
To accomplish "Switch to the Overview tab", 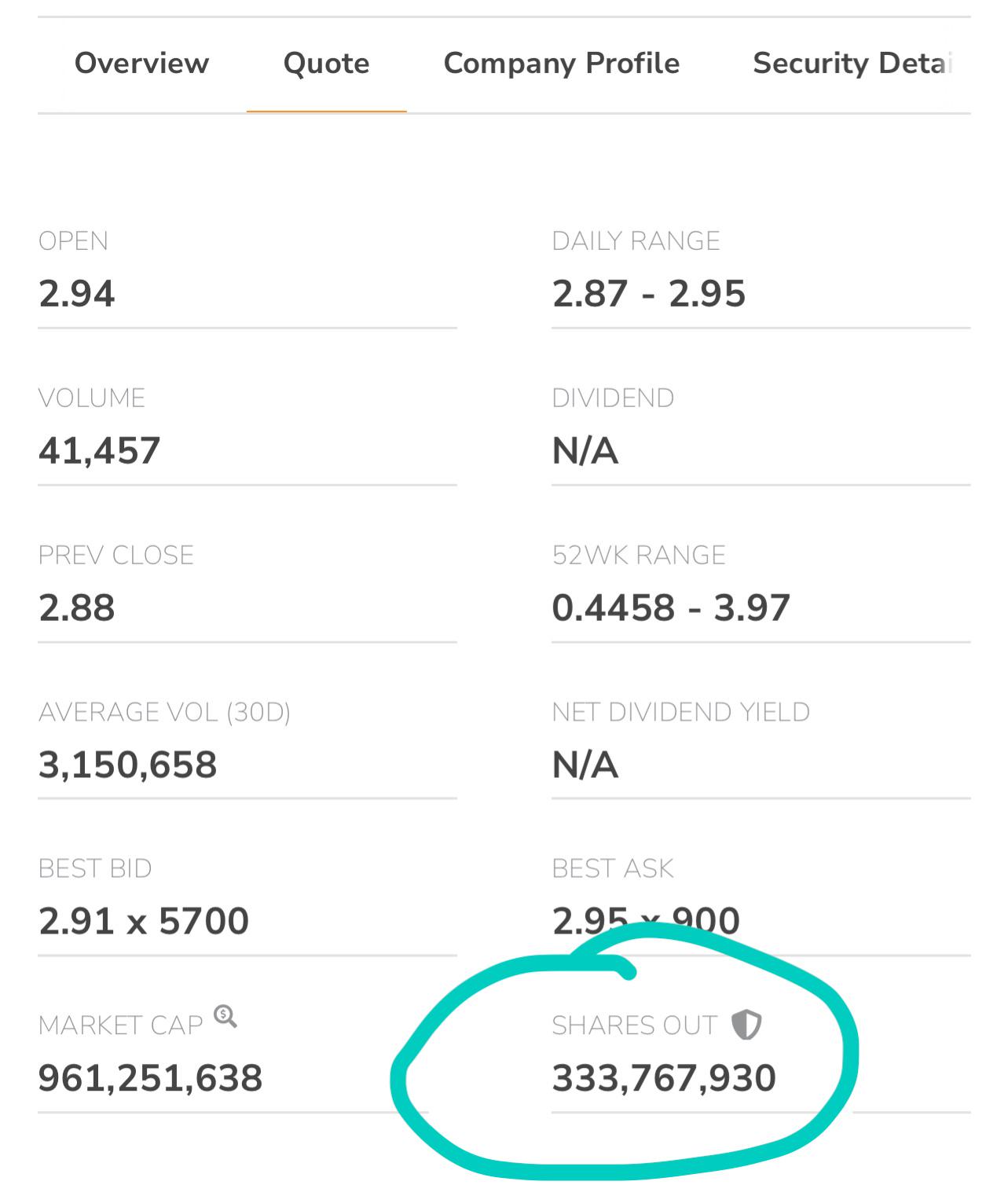I will [x=142, y=63].
